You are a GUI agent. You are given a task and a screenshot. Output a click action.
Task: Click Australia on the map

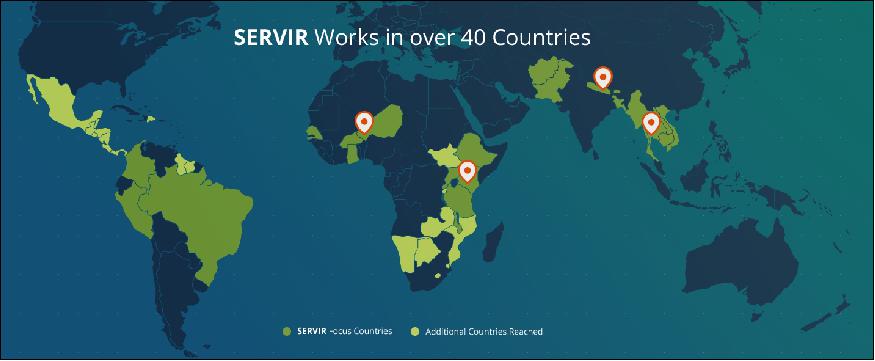pyautogui.click(x=742, y=261)
